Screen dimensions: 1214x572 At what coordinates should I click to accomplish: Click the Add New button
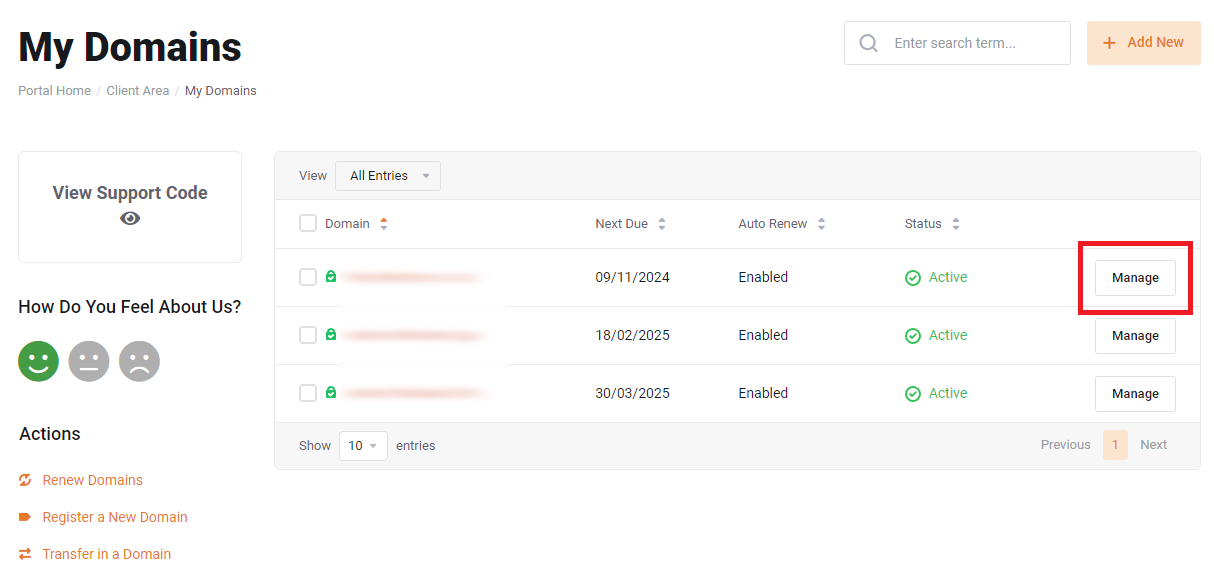pyautogui.click(x=1144, y=43)
